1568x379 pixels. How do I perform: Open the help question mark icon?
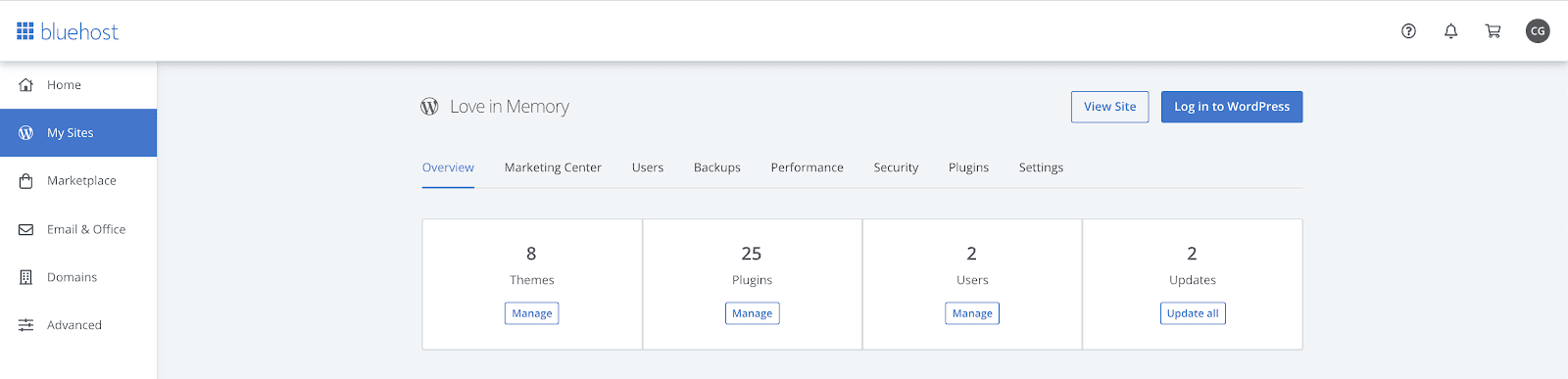1408,31
